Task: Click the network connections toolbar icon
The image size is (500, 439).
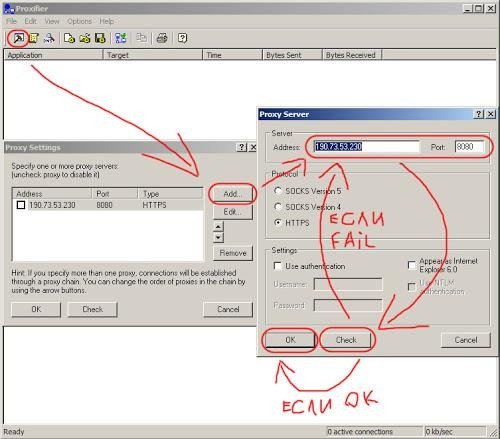Action: click(121, 38)
